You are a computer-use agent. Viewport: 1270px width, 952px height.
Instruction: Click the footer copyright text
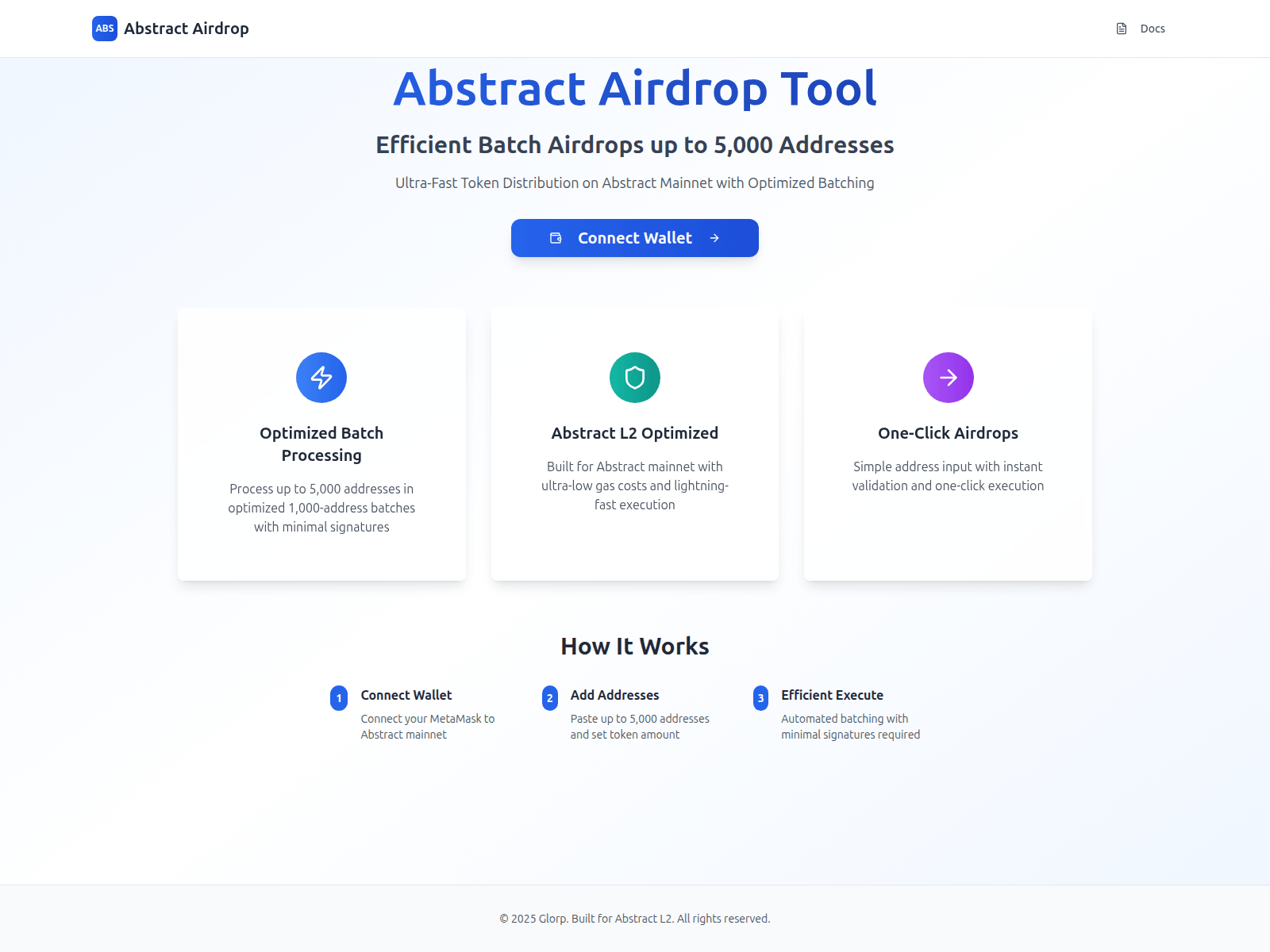click(634, 918)
